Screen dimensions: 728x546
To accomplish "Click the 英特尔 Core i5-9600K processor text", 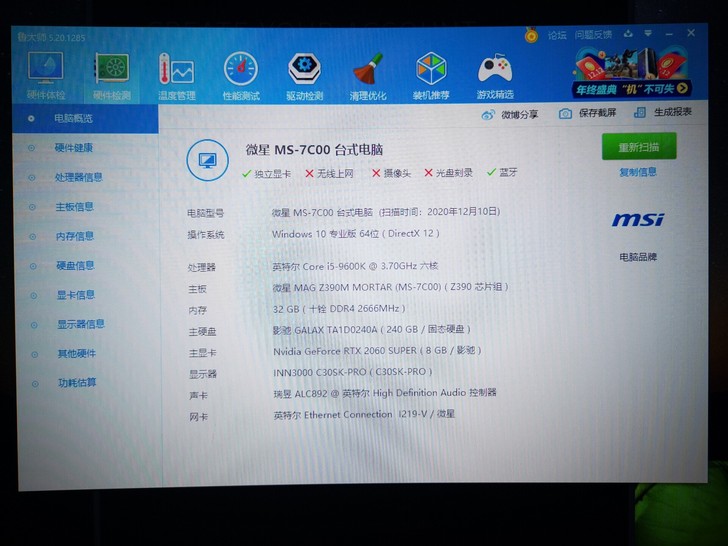I will pos(355,266).
